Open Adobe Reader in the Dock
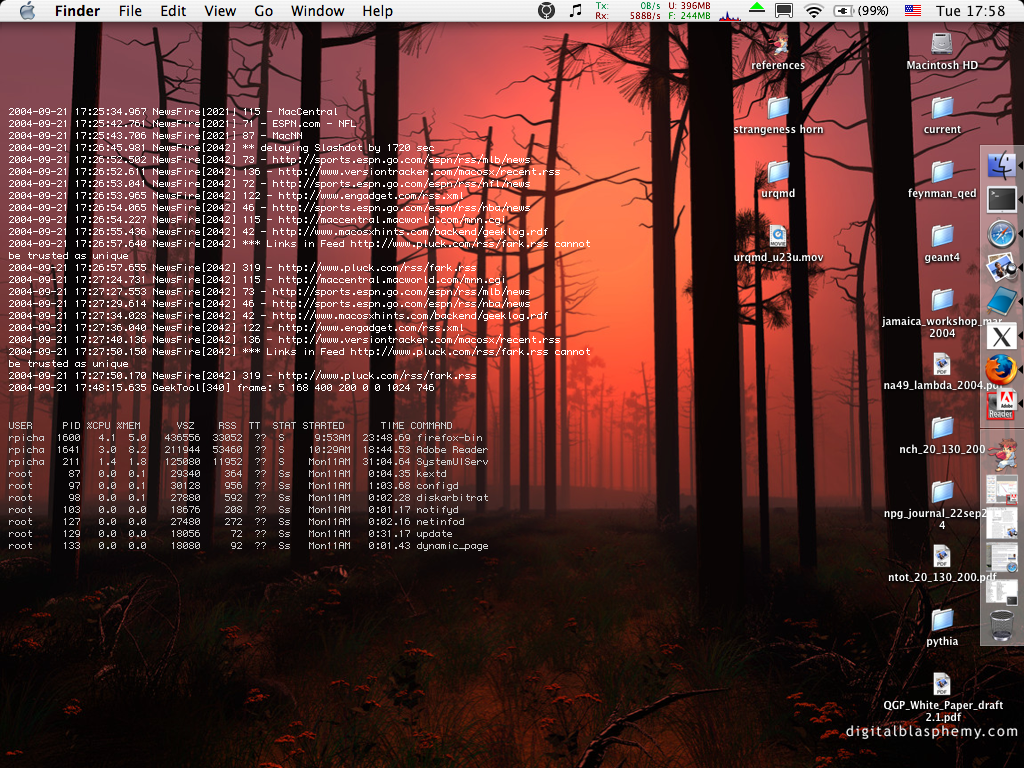Screen dimensions: 1024x768 click(x=1001, y=403)
